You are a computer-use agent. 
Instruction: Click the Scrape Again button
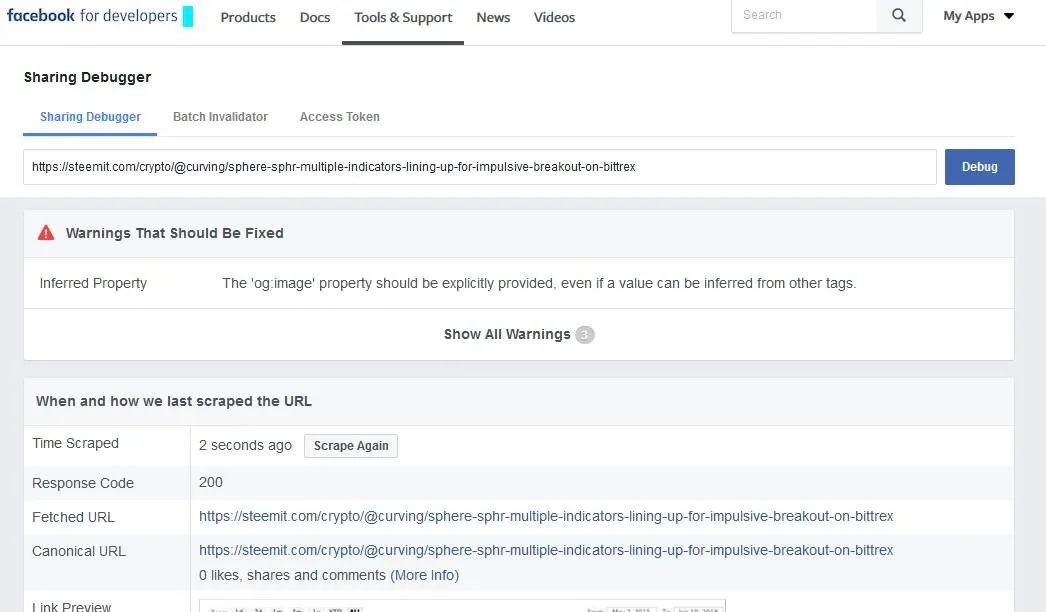(351, 446)
